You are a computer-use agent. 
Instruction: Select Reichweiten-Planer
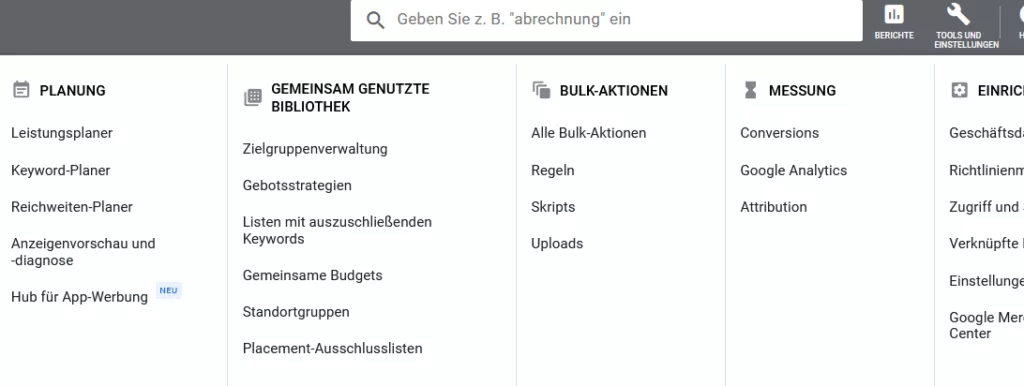point(72,207)
